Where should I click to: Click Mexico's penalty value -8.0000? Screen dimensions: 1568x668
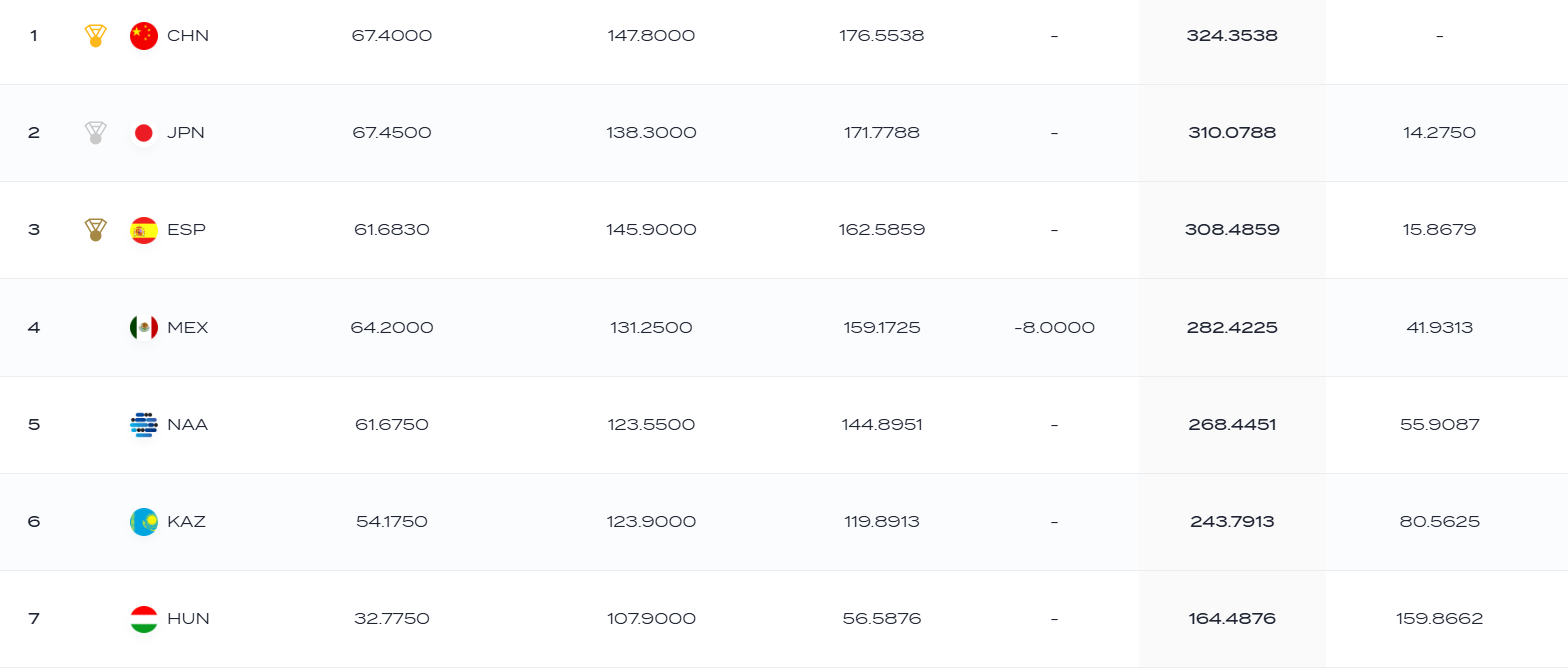(1054, 327)
